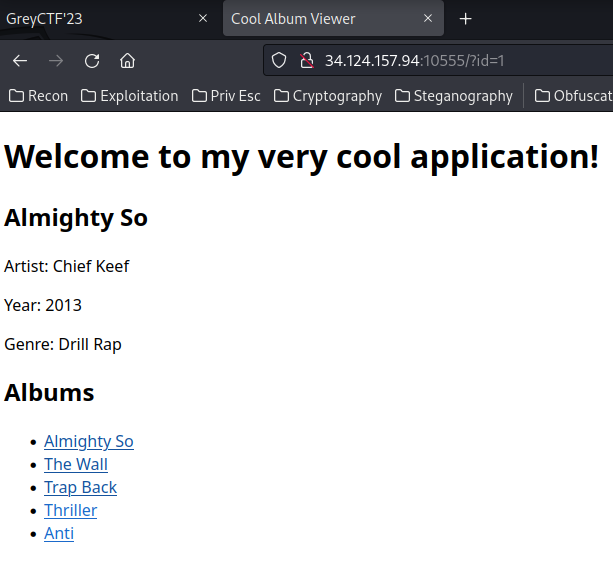Open a new browser tab

(x=465, y=19)
